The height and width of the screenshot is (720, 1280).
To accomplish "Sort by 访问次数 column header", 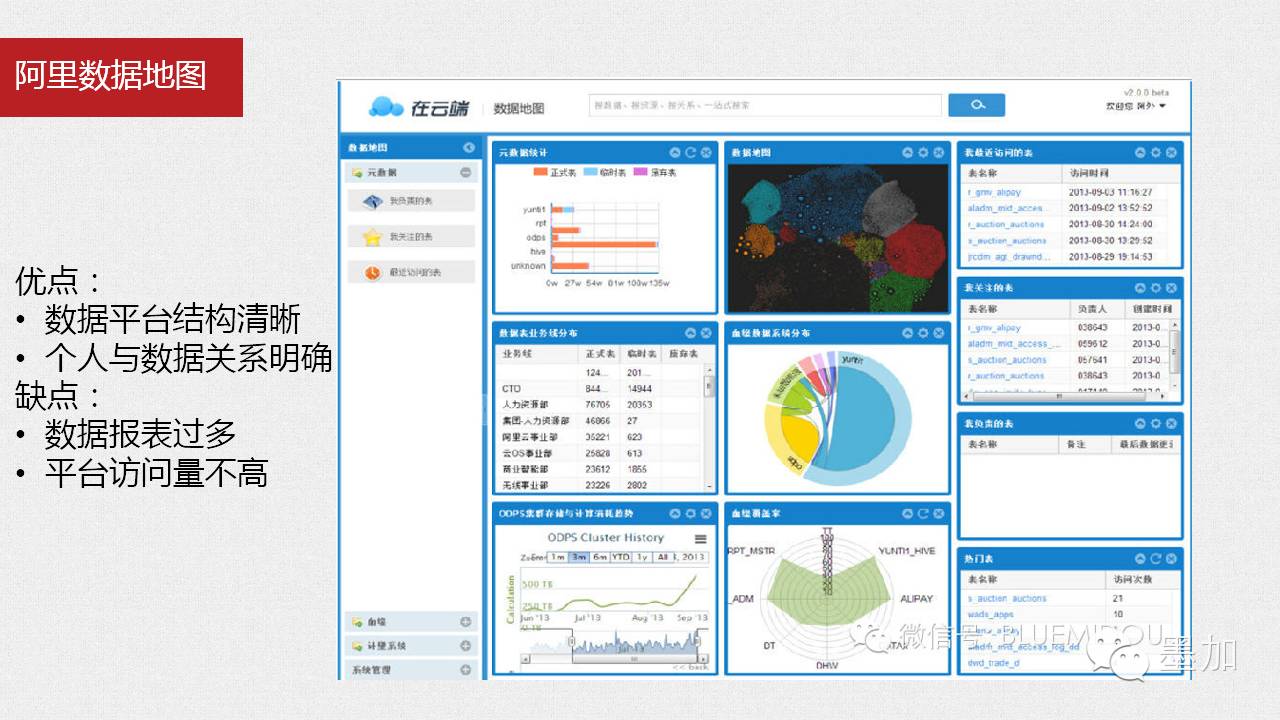I will pyautogui.click(x=1143, y=580).
